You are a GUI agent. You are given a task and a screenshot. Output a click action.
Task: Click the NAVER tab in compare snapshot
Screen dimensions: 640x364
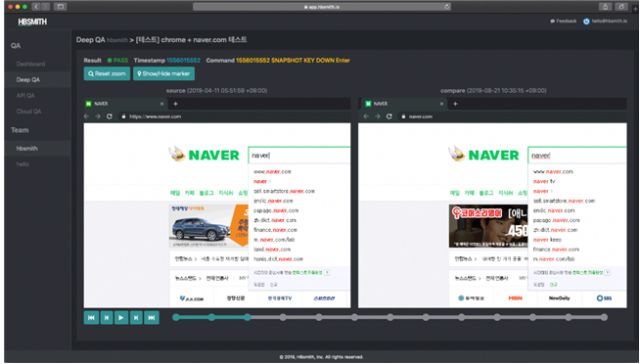pos(404,104)
